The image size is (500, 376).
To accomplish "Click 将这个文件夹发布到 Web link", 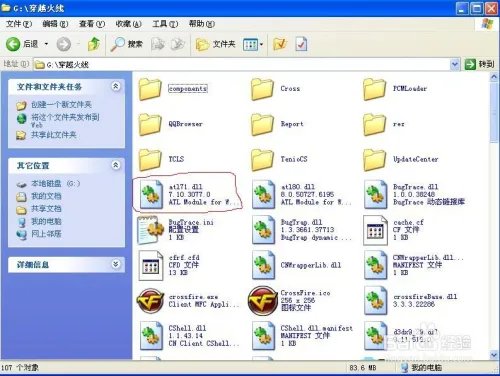I will click(x=65, y=121).
